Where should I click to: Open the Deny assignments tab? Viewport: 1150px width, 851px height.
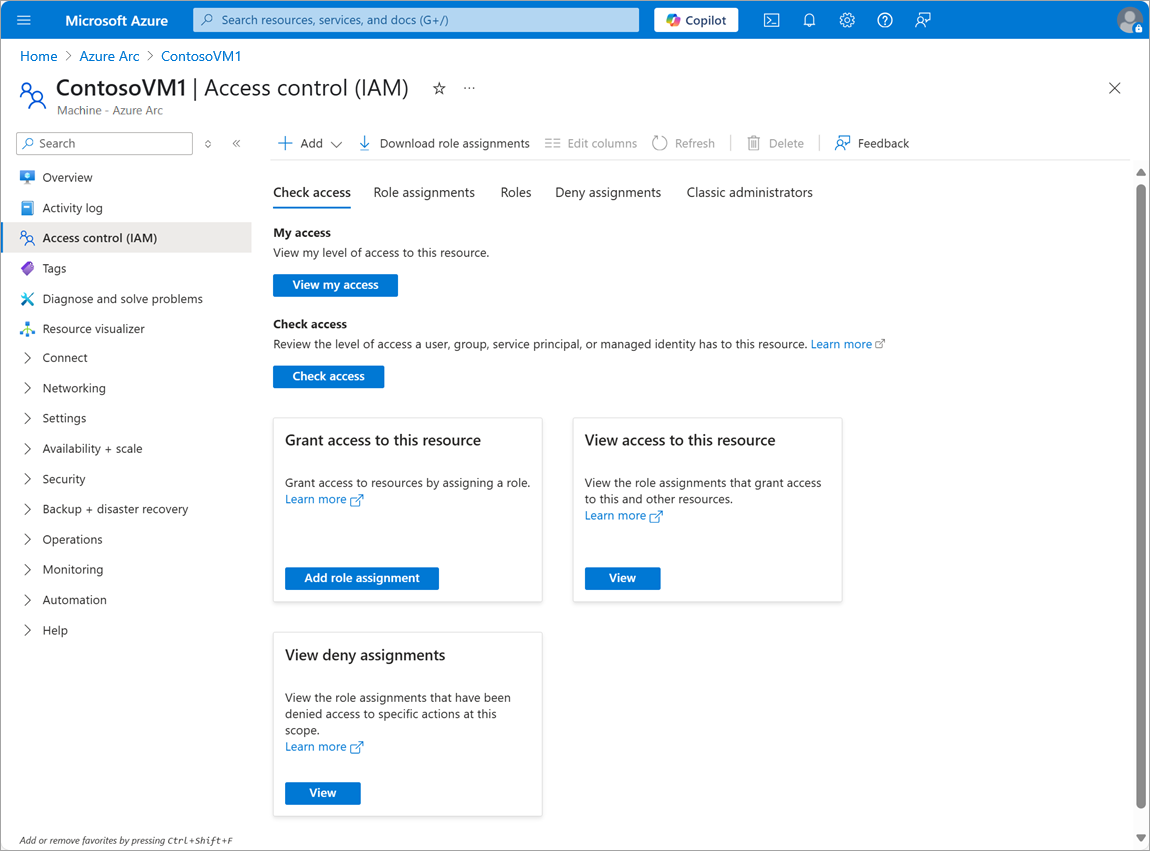click(x=608, y=192)
